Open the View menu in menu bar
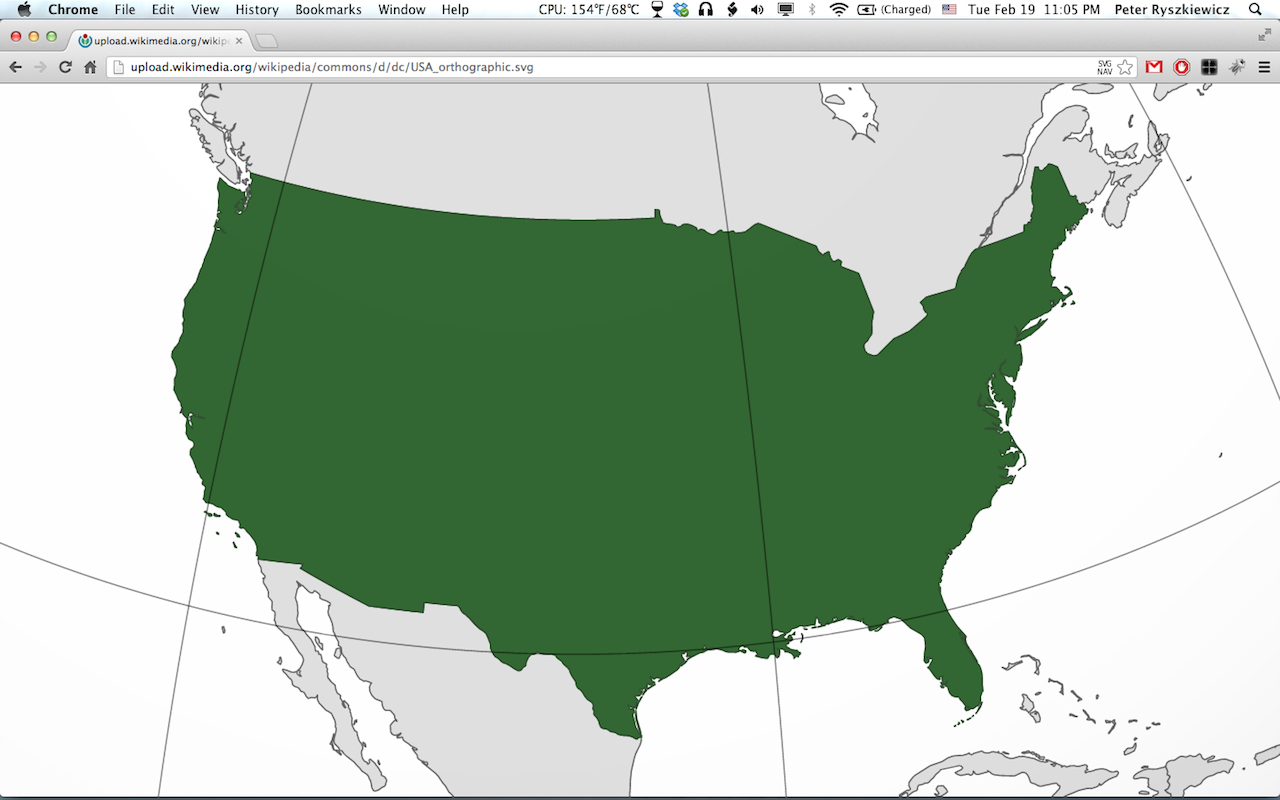The height and width of the screenshot is (800, 1280). coord(205,9)
